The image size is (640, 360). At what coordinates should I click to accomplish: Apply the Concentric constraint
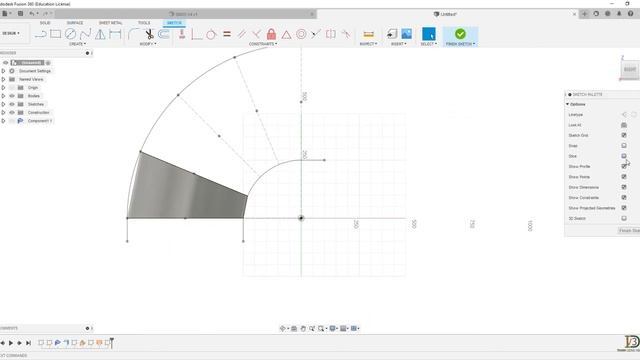click(301, 34)
